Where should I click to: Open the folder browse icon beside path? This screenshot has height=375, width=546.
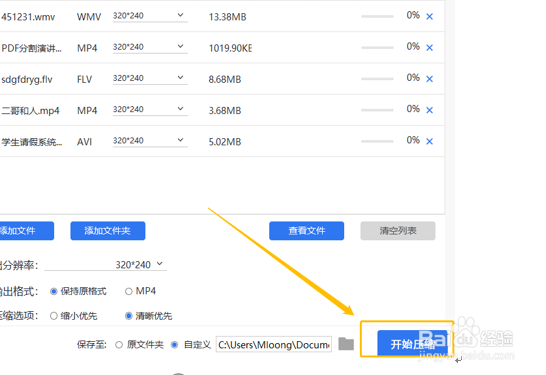click(346, 344)
